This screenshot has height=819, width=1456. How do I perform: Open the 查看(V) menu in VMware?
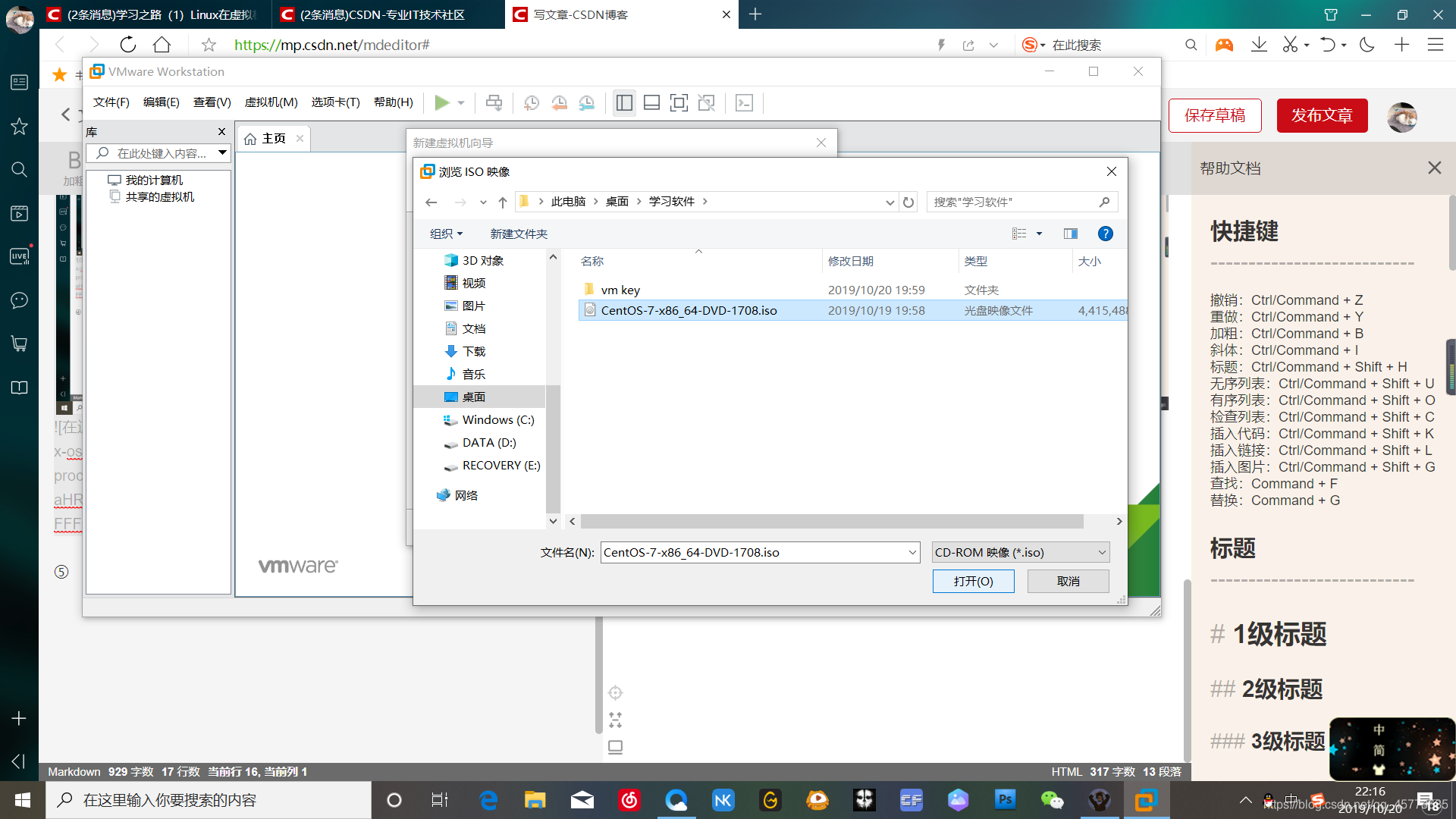[212, 102]
